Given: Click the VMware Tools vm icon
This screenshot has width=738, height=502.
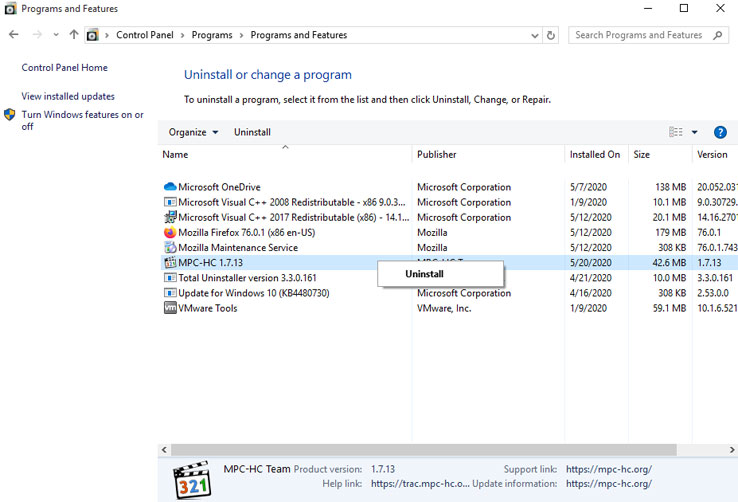Looking at the screenshot, I should click(x=170, y=308).
